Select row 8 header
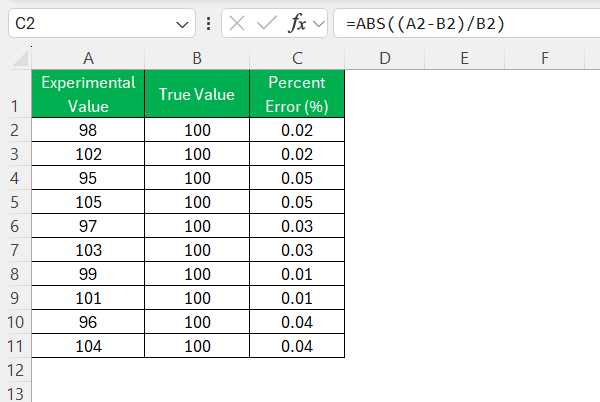Screen dimensions: 600x402 (x=15, y=274)
